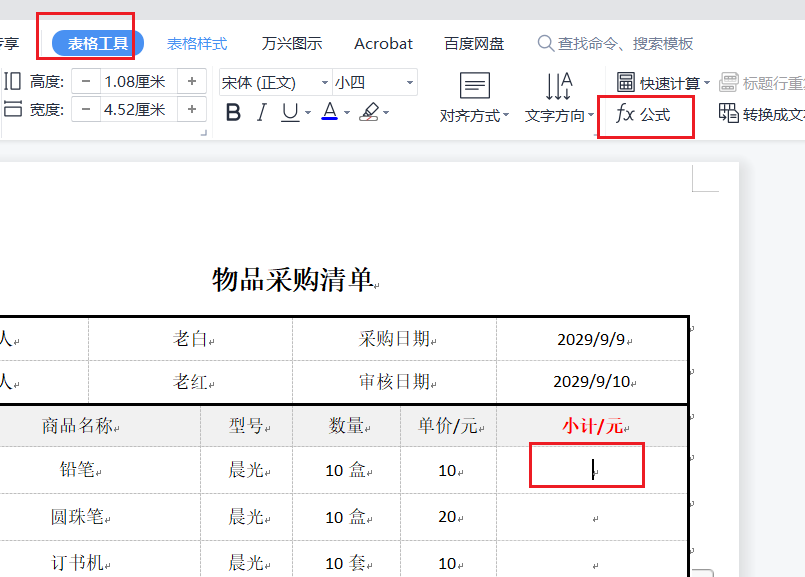Toggle Underline formatting
Screen dimensions: 805x577
click(x=290, y=113)
